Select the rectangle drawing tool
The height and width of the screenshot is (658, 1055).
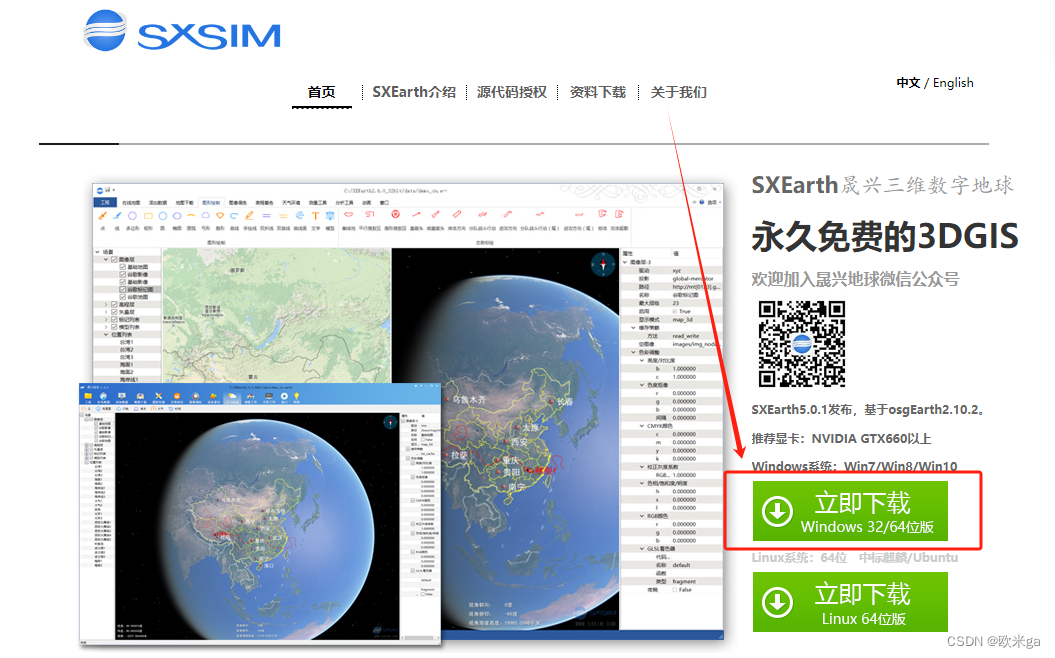click(x=148, y=215)
